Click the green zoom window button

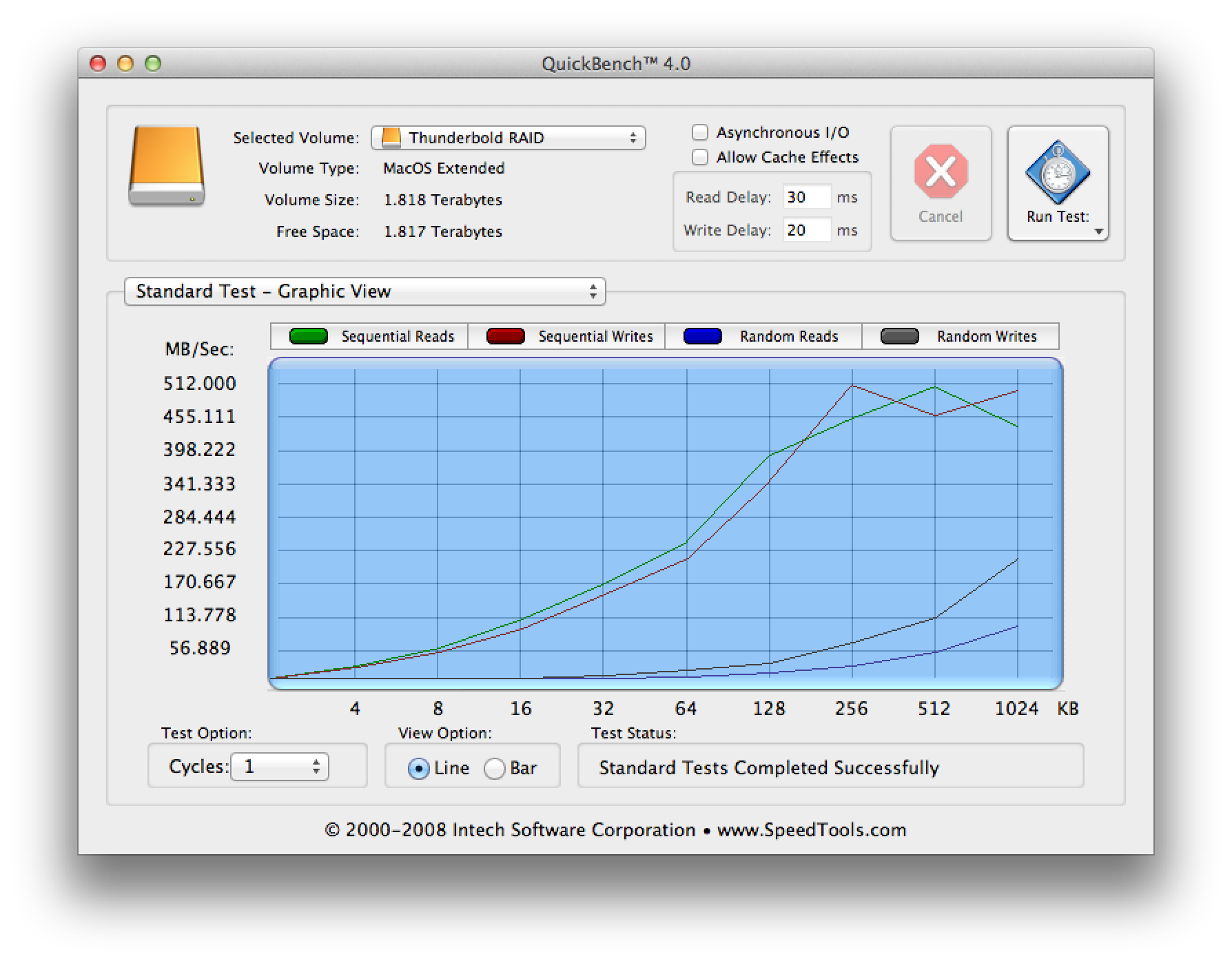click(x=153, y=63)
